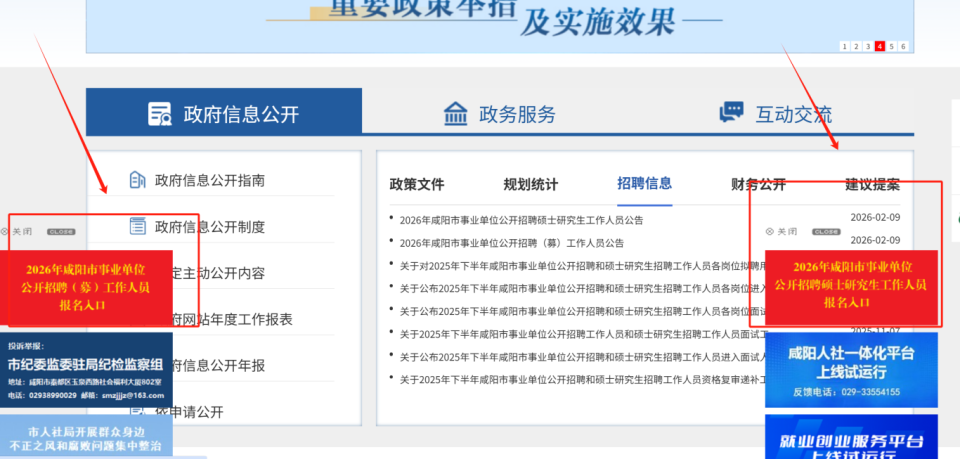
Task: Click the 政府信息公开制度 list icon
Action: coord(138,226)
